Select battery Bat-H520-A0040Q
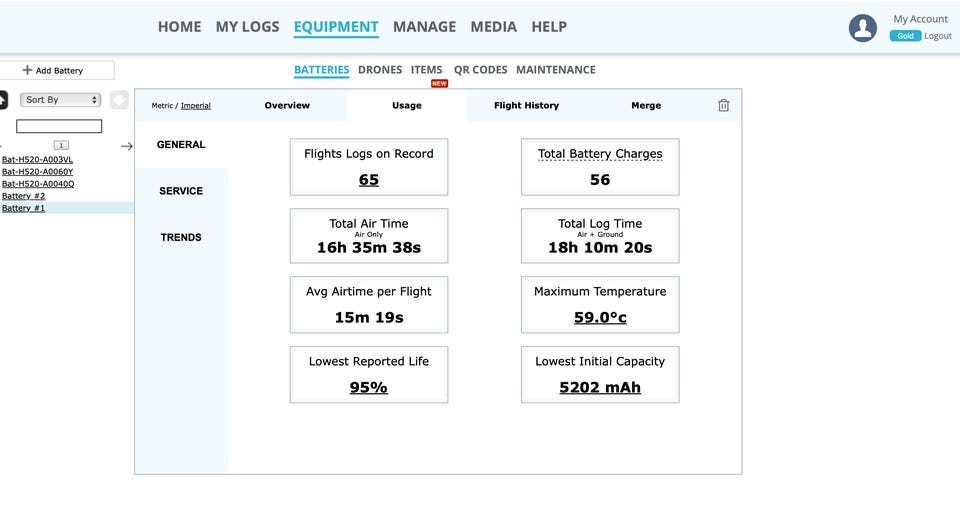960x511 pixels. tap(38, 184)
